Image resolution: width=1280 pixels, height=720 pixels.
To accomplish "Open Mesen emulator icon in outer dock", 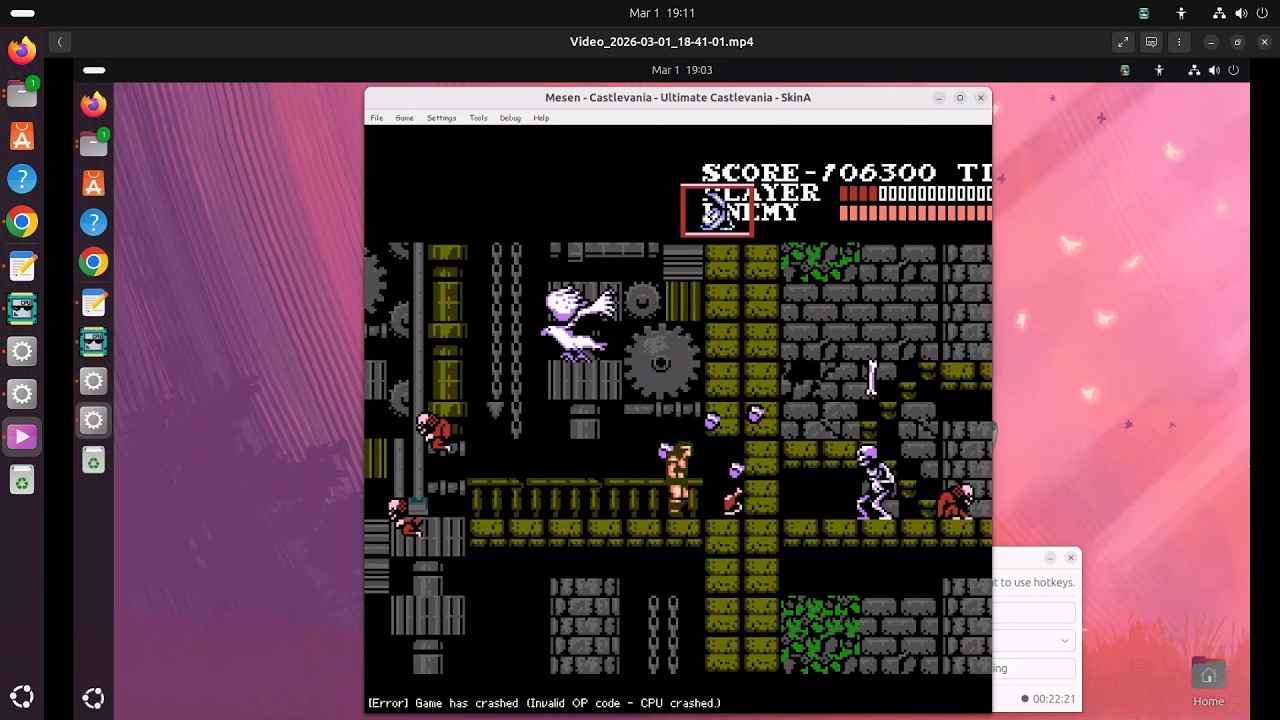I will click(22, 309).
